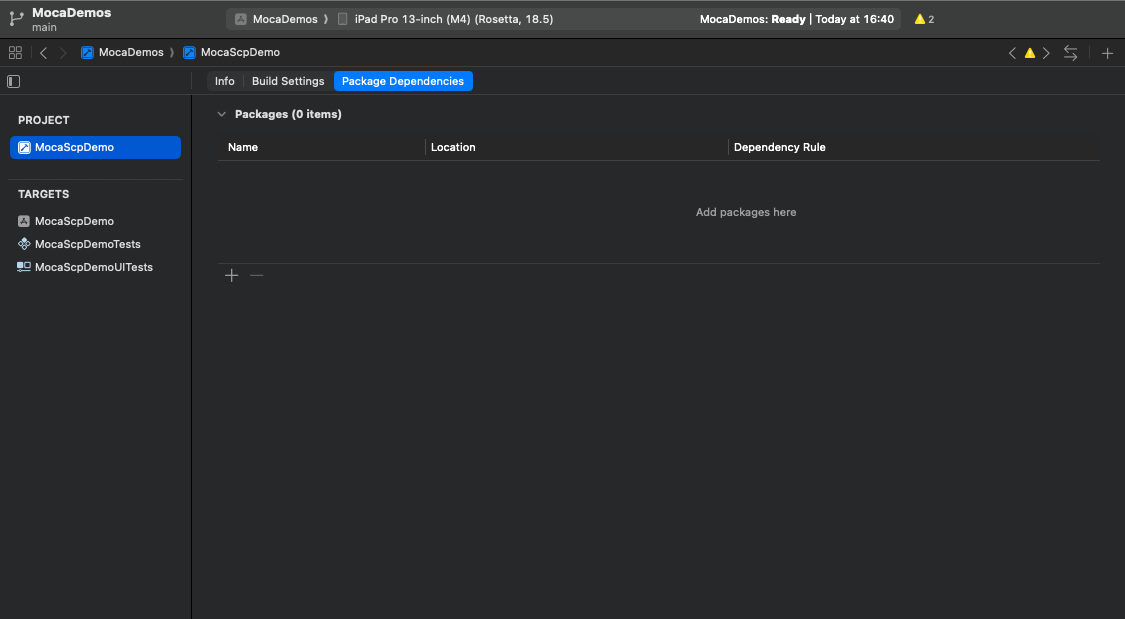The image size is (1125, 619).
Task: Click the MocaDemos project icon in the breadcrumb
Action: (x=87, y=52)
